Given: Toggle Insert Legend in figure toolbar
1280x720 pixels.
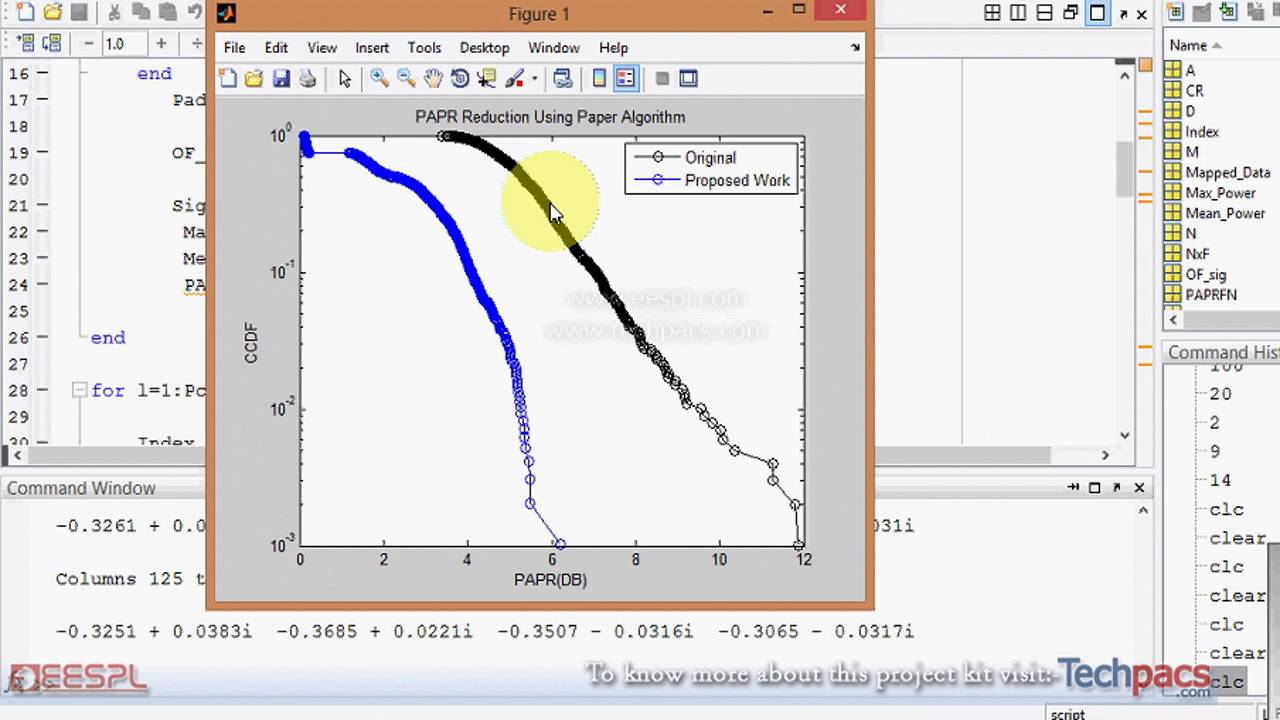Looking at the screenshot, I should [x=626, y=78].
